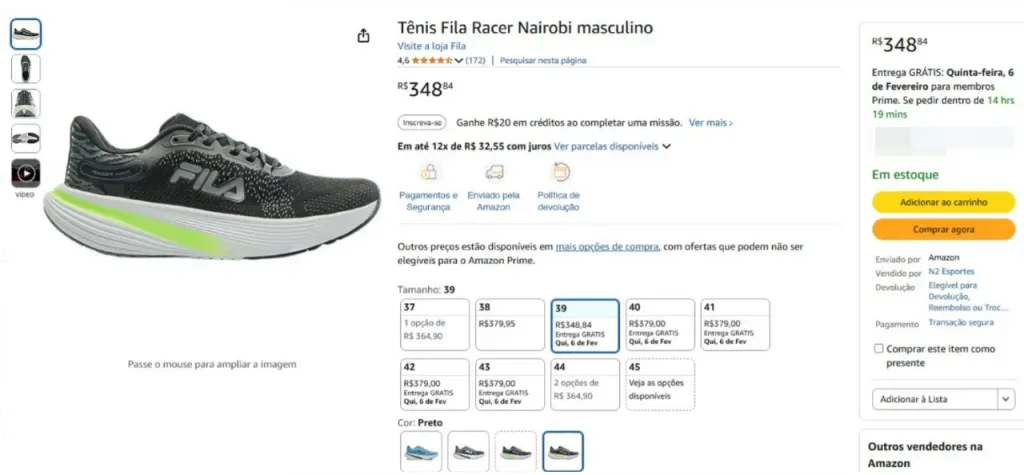Viewport: 1024px width, 475px height.
Task: Open the Adicionar à Lista dropdown arrow
Action: (x=1006, y=399)
